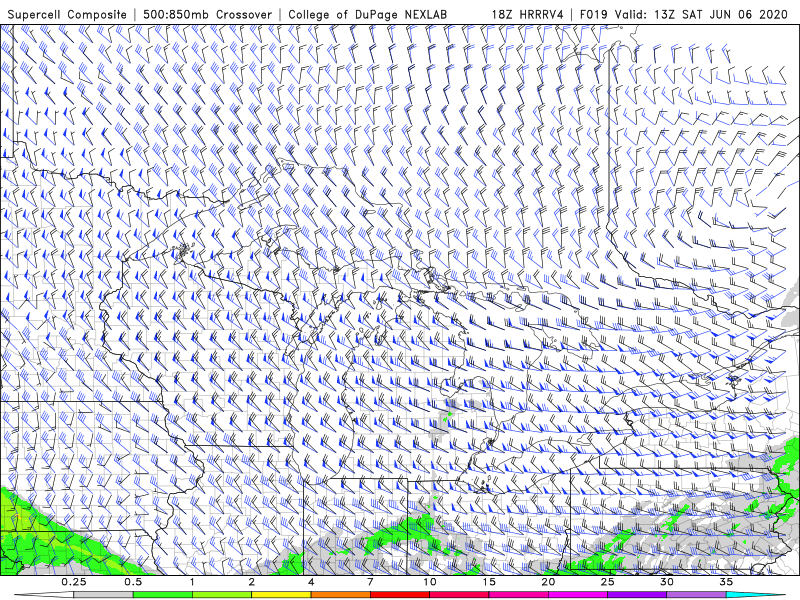Select the violet 25–30 color bar segment
Image resolution: width=800 pixels, height=600 pixels.
pyautogui.click(x=637, y=595)
